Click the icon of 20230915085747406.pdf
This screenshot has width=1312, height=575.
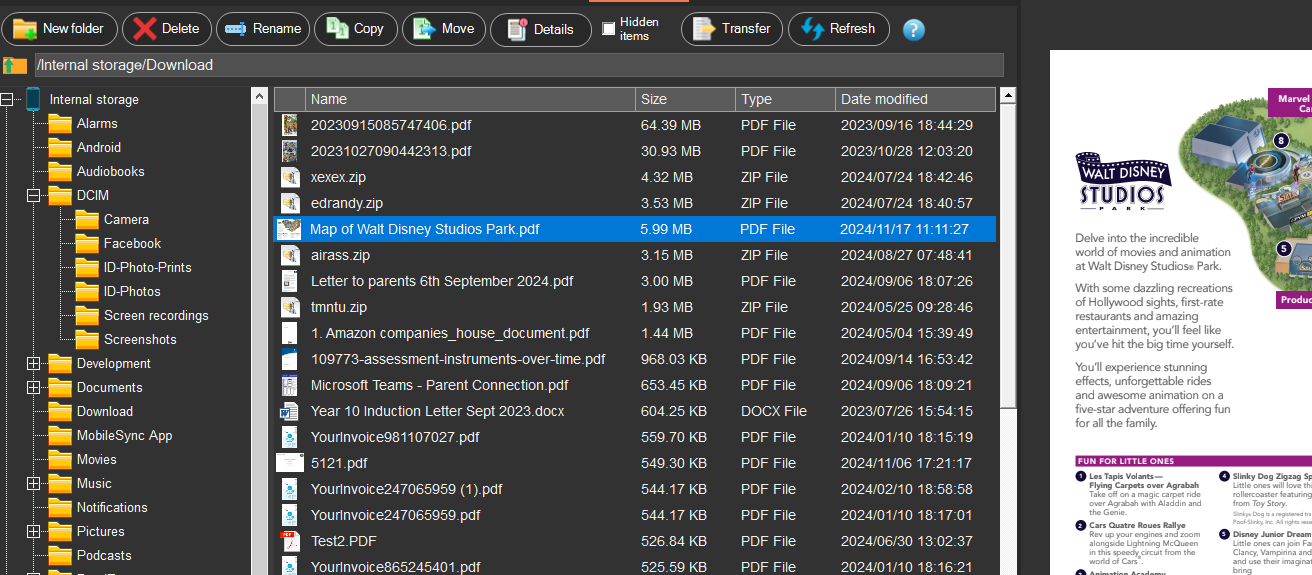[290, 125]
